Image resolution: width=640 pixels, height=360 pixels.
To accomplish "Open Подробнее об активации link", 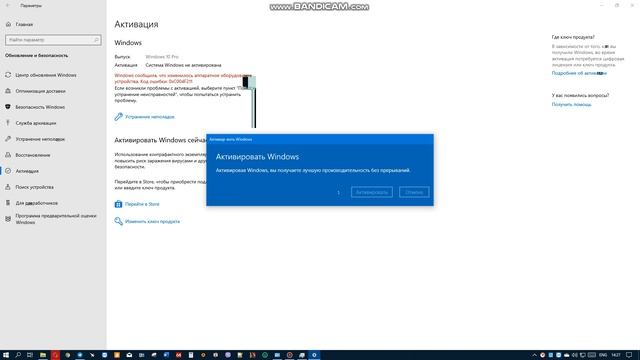I will click(579, 73).
